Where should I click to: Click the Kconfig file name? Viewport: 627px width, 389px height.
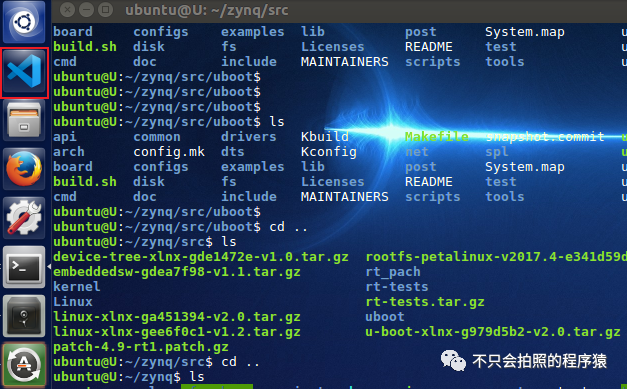(x=329, y=152)
